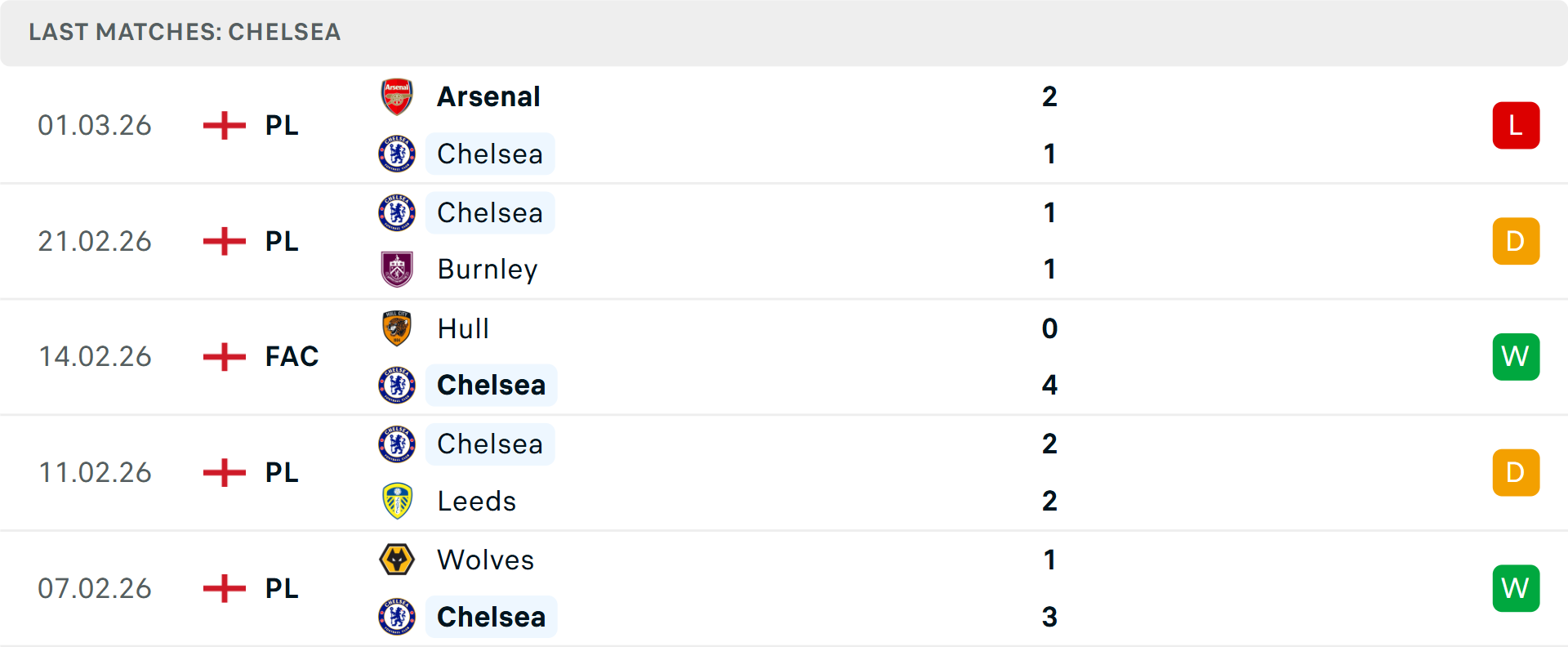Click England flag next to FAC
This screenshot has width=1568, height=647.
coord(225,357)
